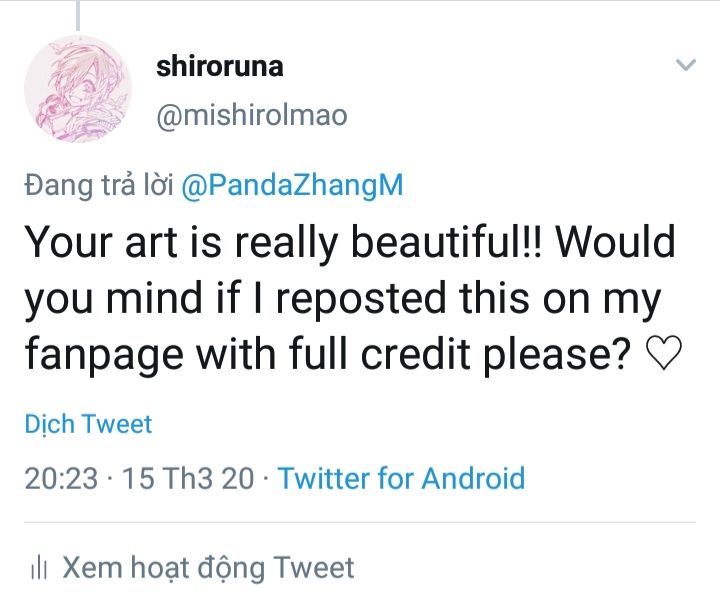
Task: Visit the @PandaZhangM mention link
Action: click(x=294, y=185)
